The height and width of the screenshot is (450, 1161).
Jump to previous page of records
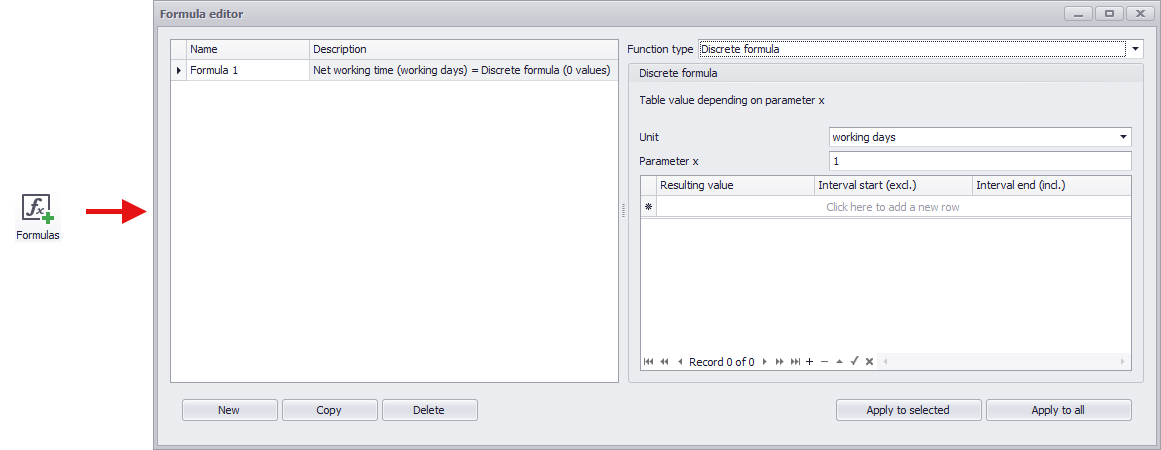tap(664, 362)
